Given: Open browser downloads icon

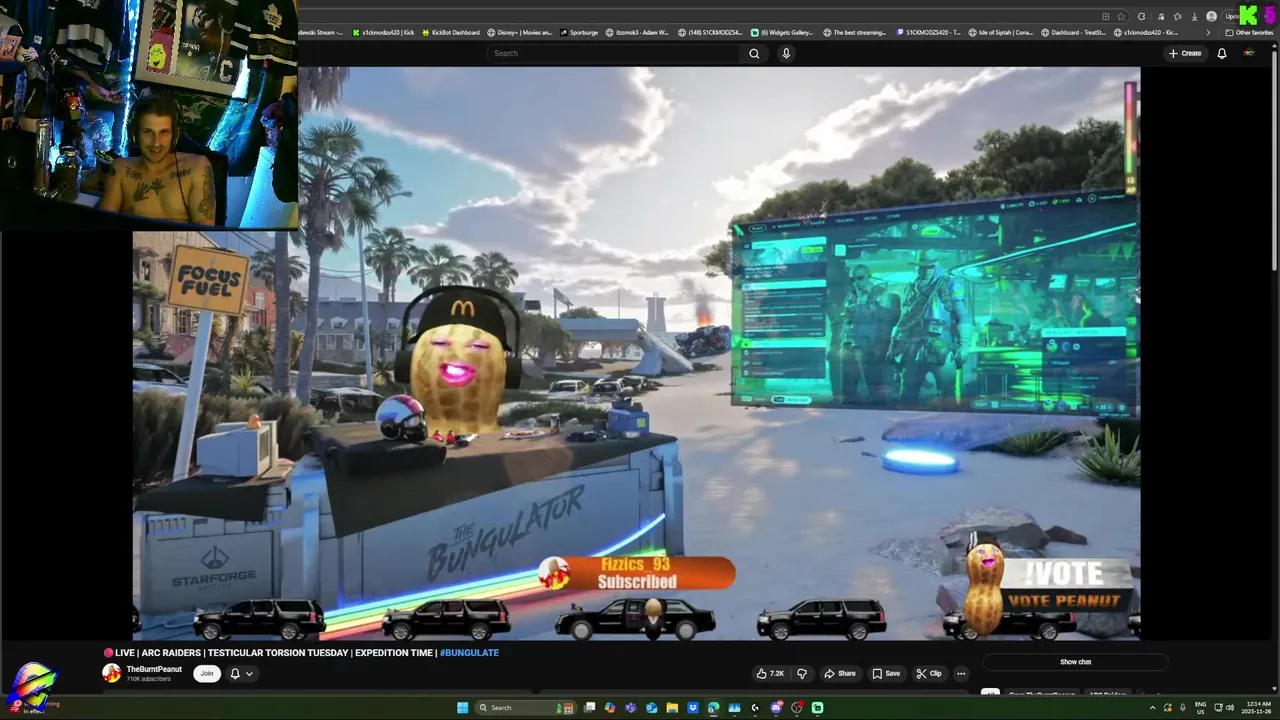Looking at the screenshot, I should coord(1194,16).
